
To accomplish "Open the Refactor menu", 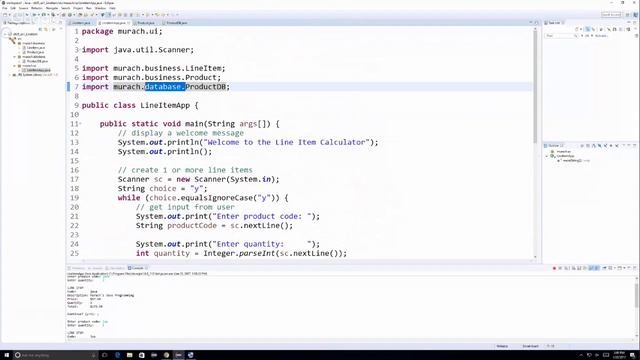I will 36,8.
